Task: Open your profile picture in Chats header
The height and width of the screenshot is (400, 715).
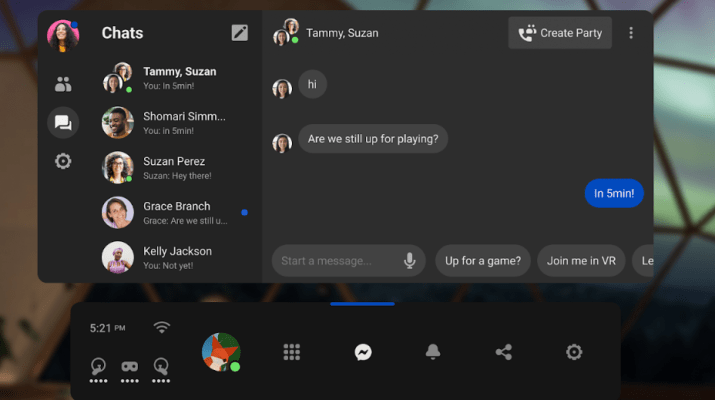Action: (x=63, y=35)
